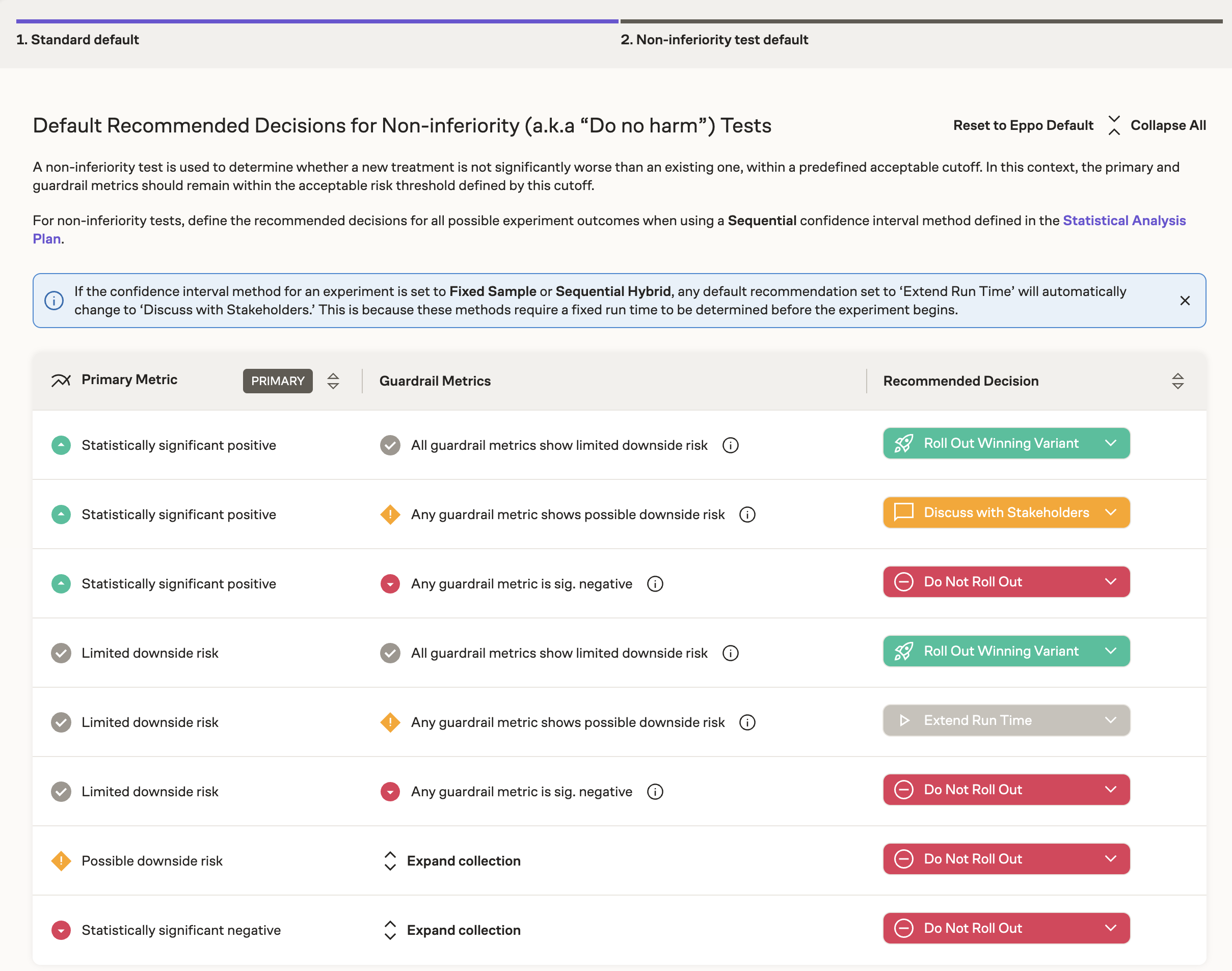The height and width of the screenshot is (971, 1232).
Task: Click the red icon beside Statistically significant negative
Action: tap(62, 930)
